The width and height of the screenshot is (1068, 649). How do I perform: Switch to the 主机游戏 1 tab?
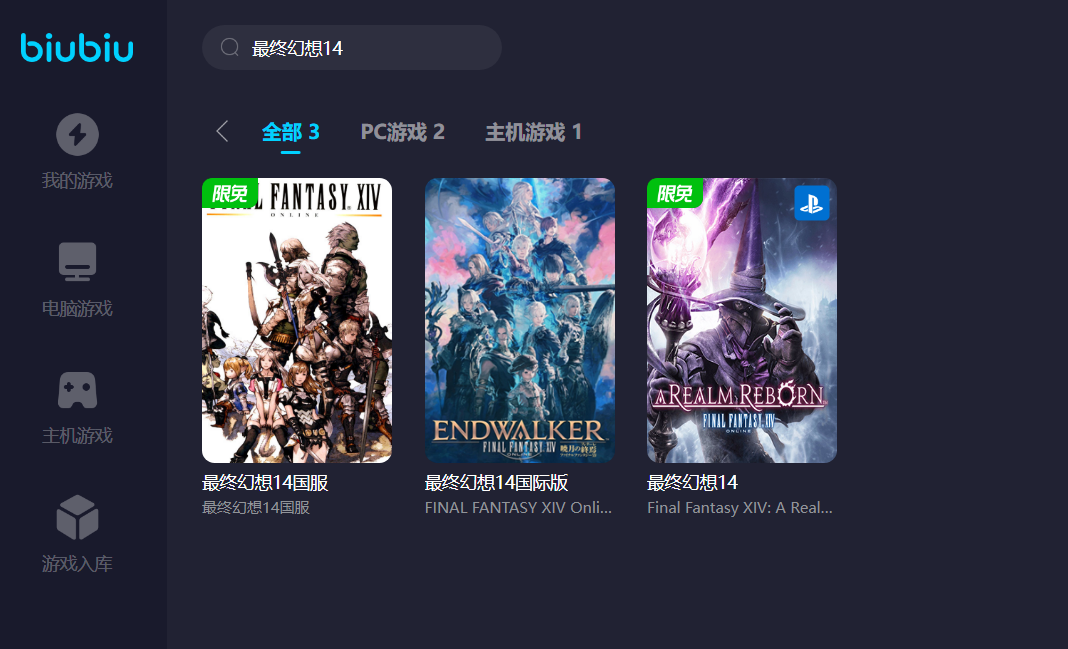point(533,132)
